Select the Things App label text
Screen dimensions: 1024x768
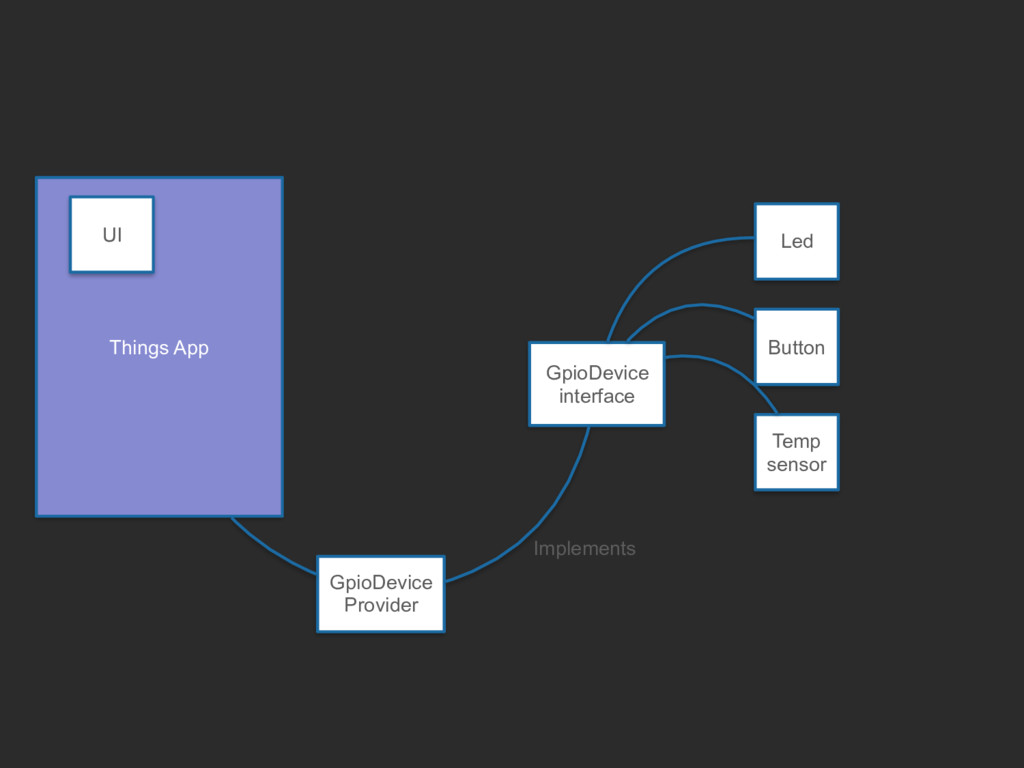[x=159, y=347]
